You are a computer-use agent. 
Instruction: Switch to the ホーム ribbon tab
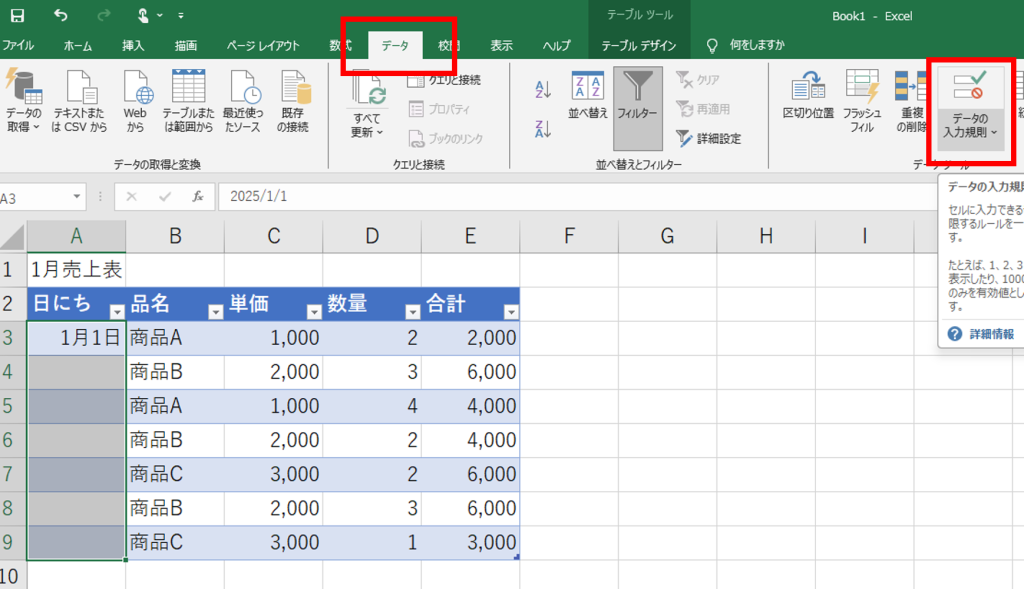78,46
